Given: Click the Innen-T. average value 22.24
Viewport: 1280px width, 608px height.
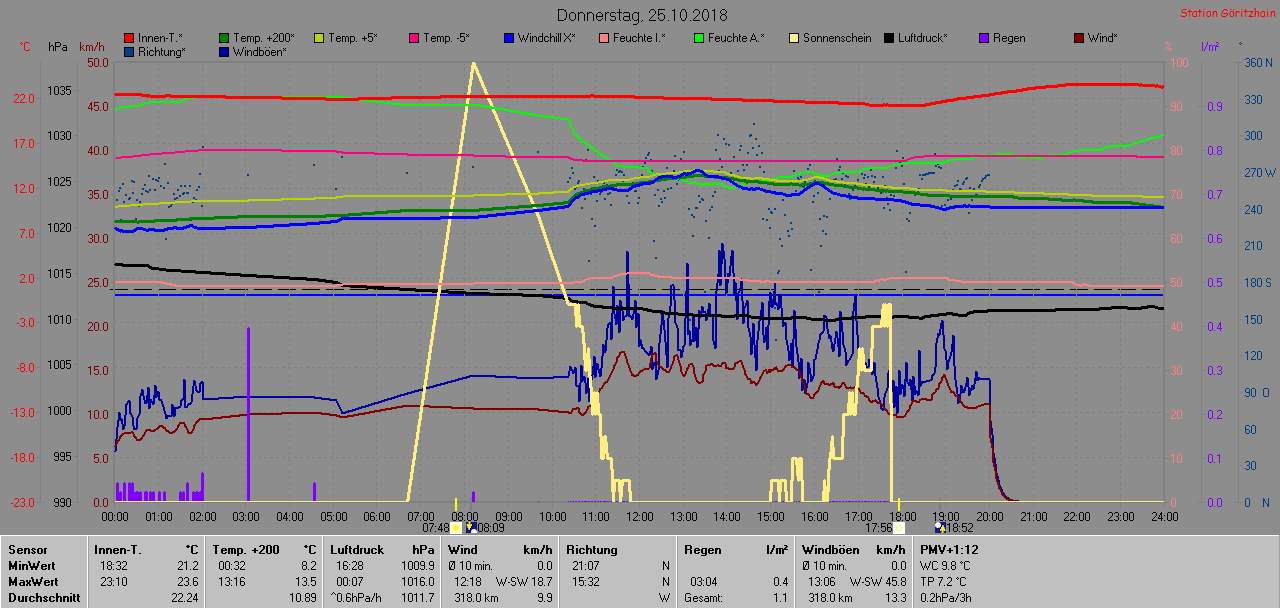Looking at the screenshot, I should 185,597.
